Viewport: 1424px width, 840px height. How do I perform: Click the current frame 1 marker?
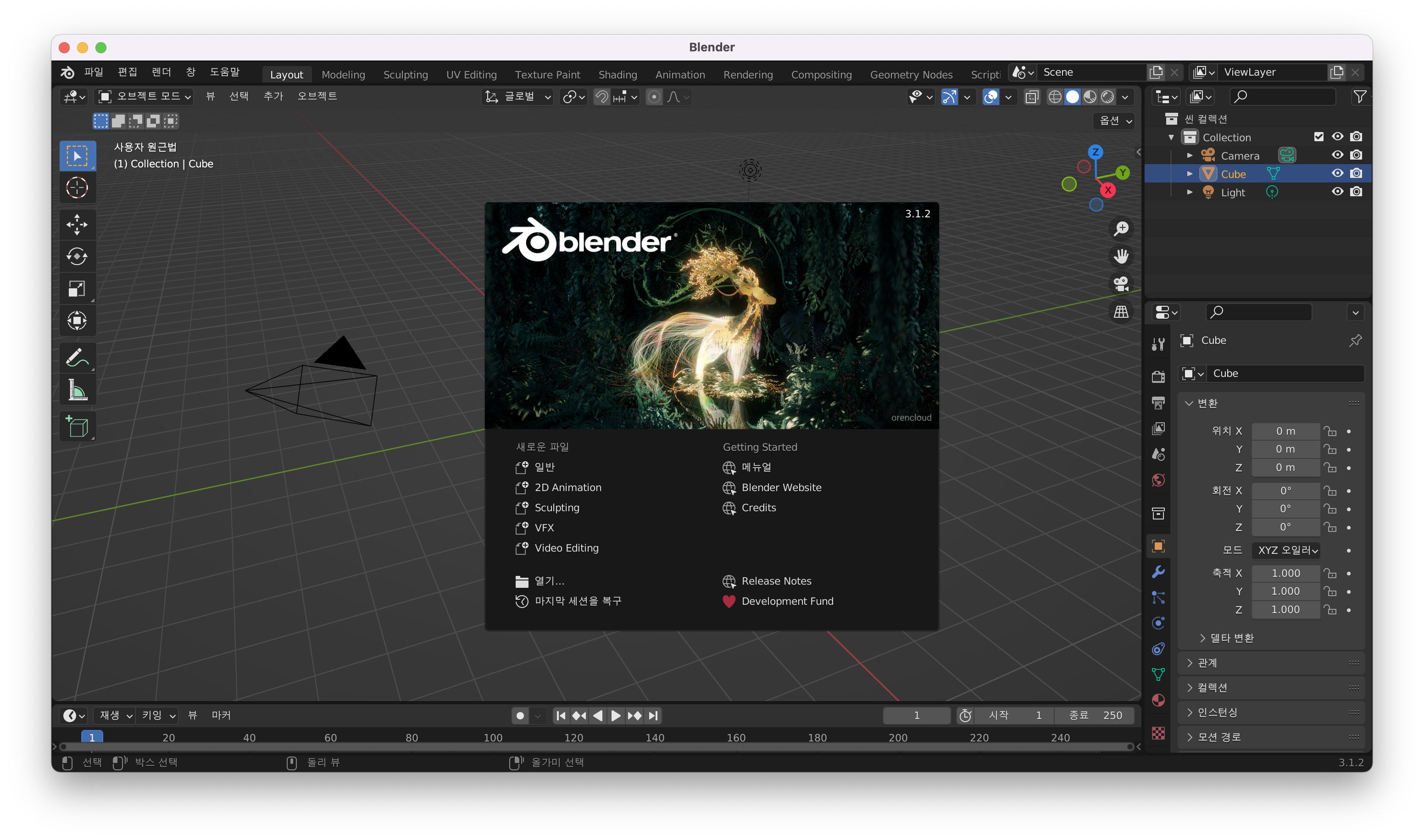coord(92,738)
